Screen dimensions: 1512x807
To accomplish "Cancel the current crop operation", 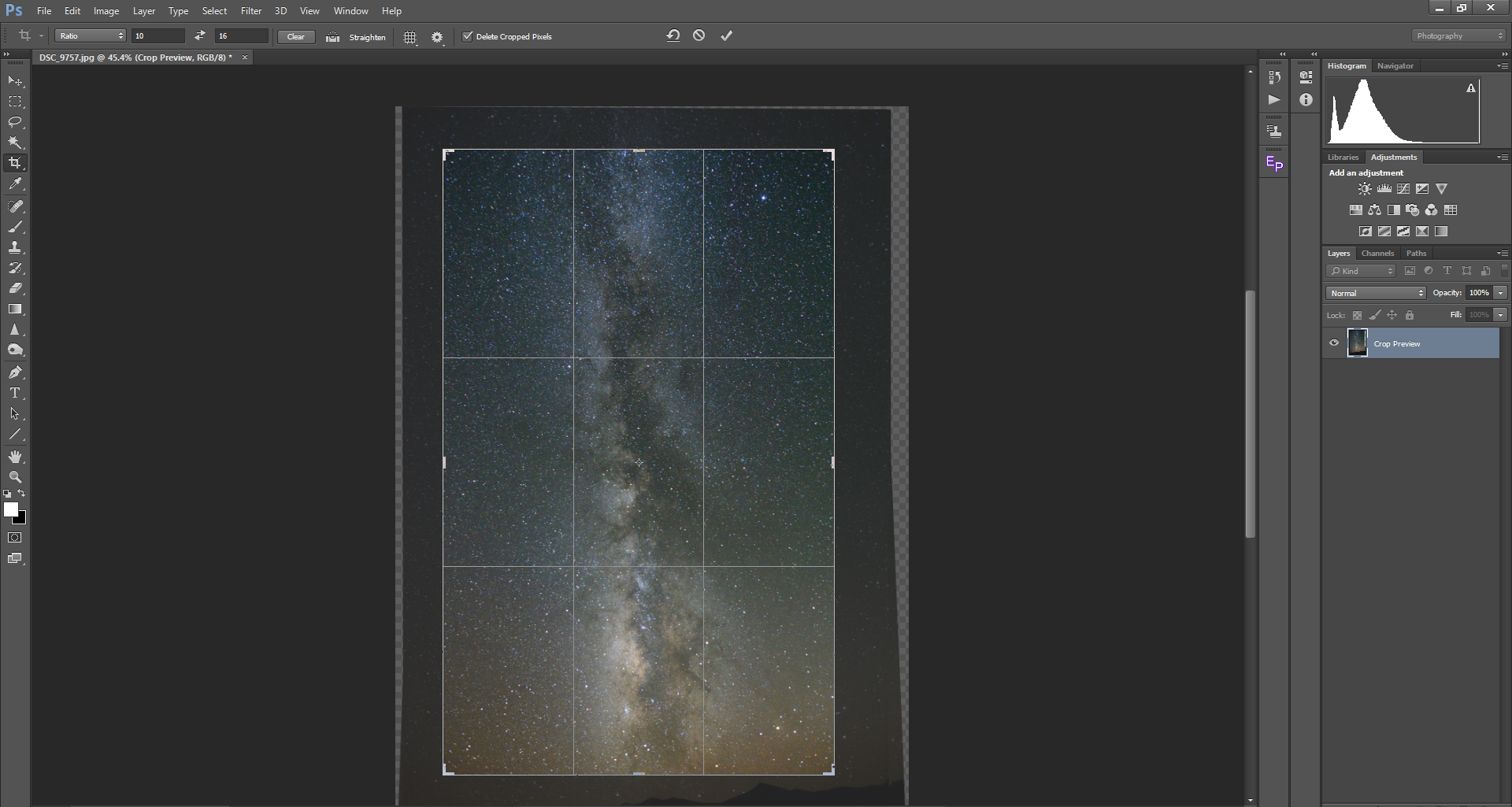I will (699, 35).
